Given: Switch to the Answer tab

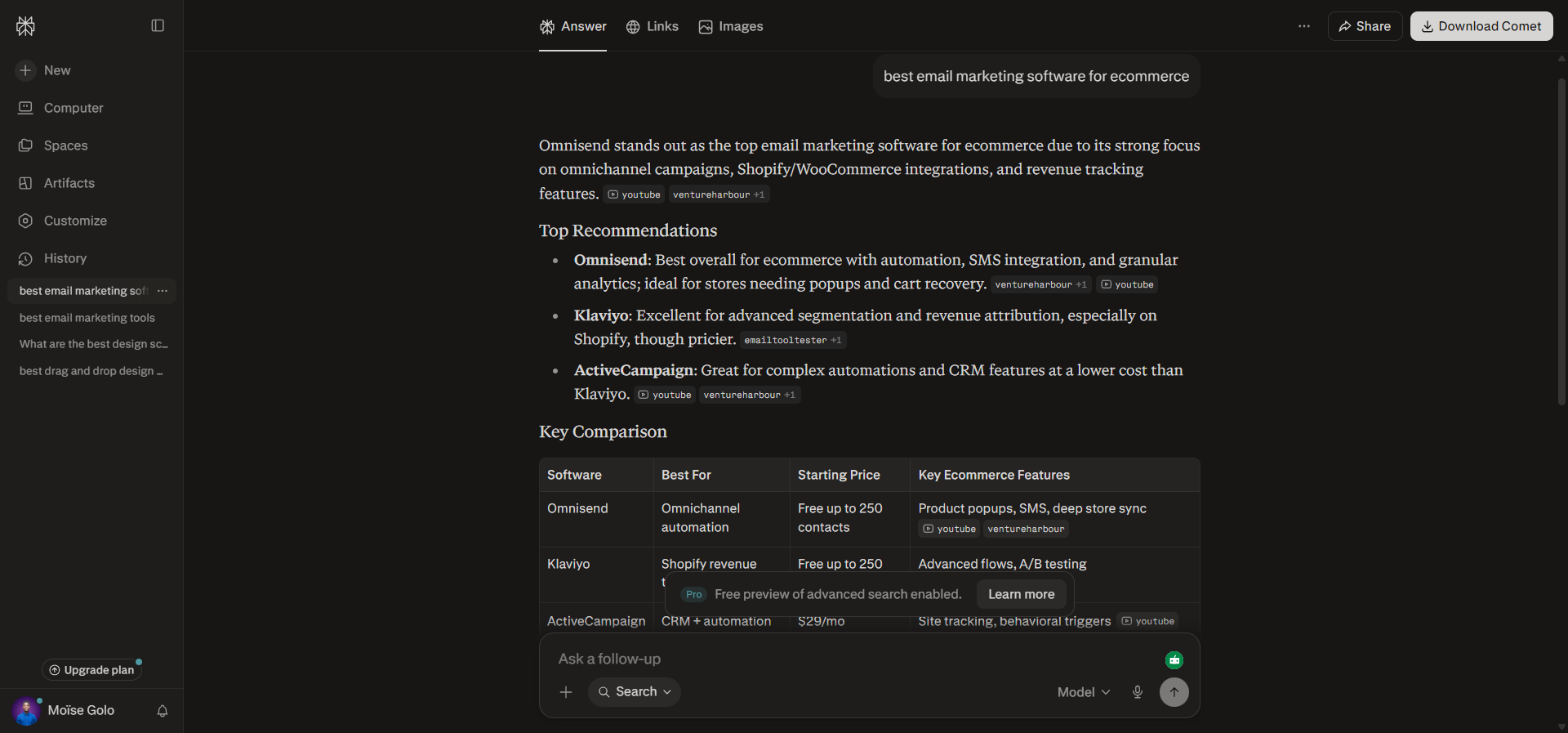Looking at the screenshot, I should pyautogui.click(x=572, y=26).
